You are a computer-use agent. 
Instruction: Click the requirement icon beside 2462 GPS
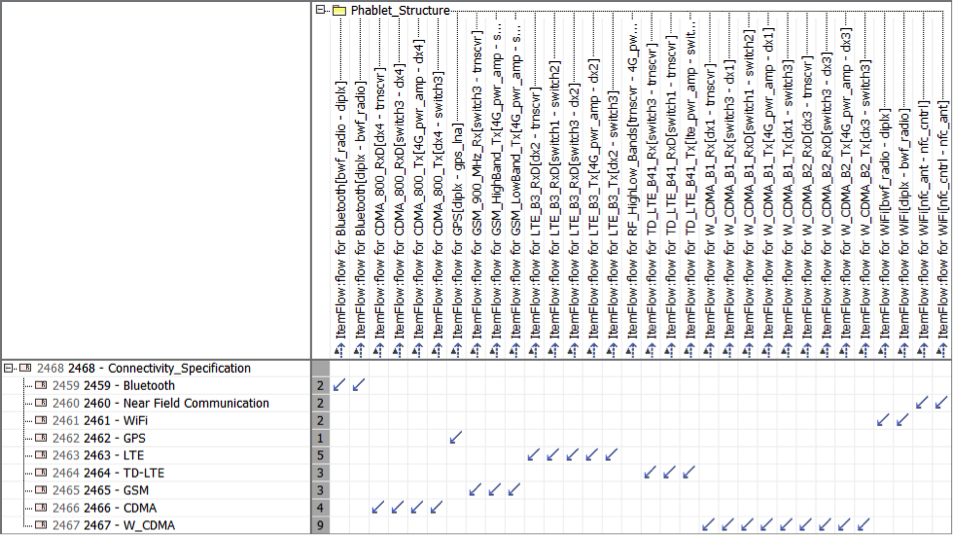[x=41, y=438]
